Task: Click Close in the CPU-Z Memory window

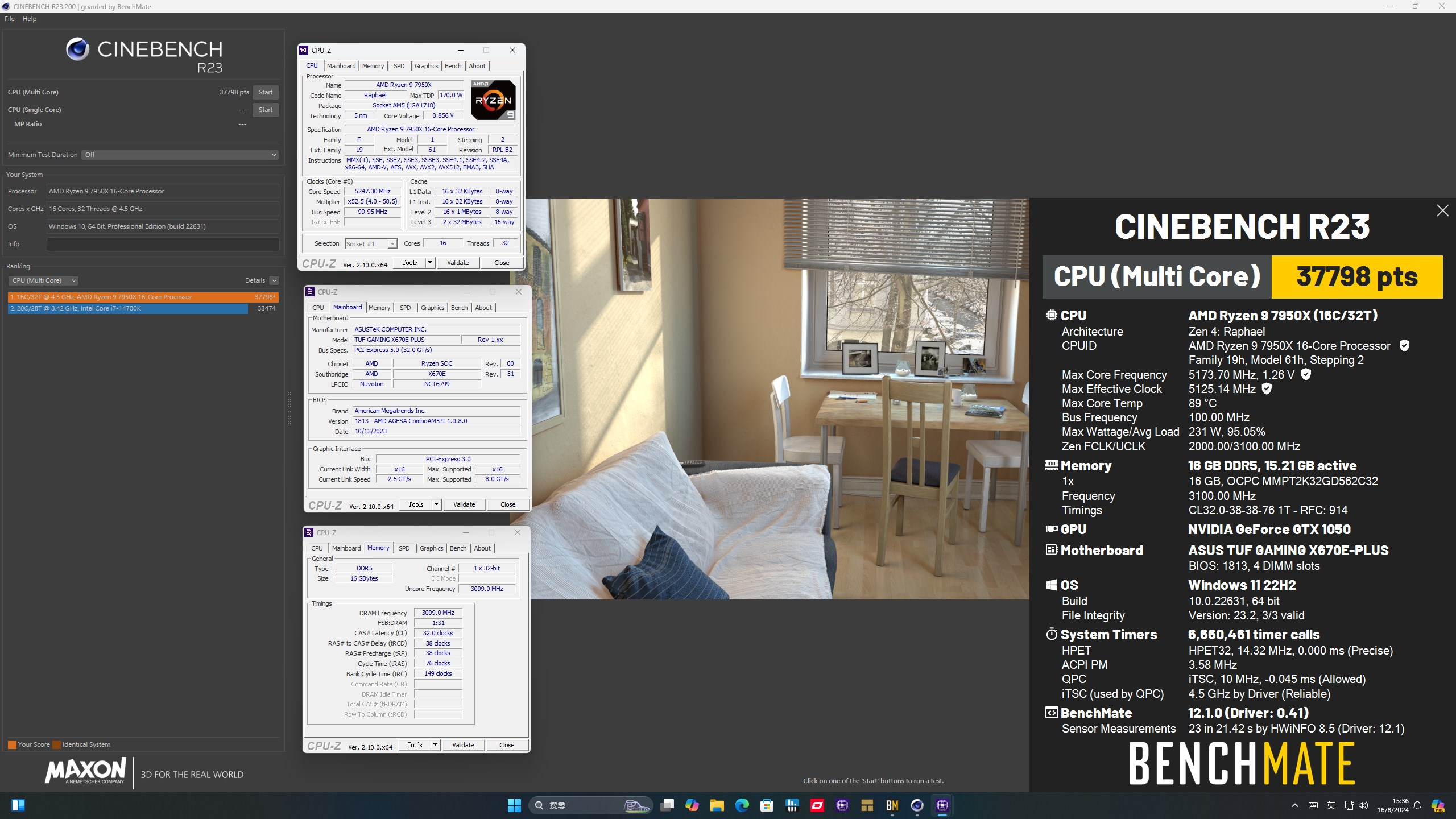Action: (507, 745)
